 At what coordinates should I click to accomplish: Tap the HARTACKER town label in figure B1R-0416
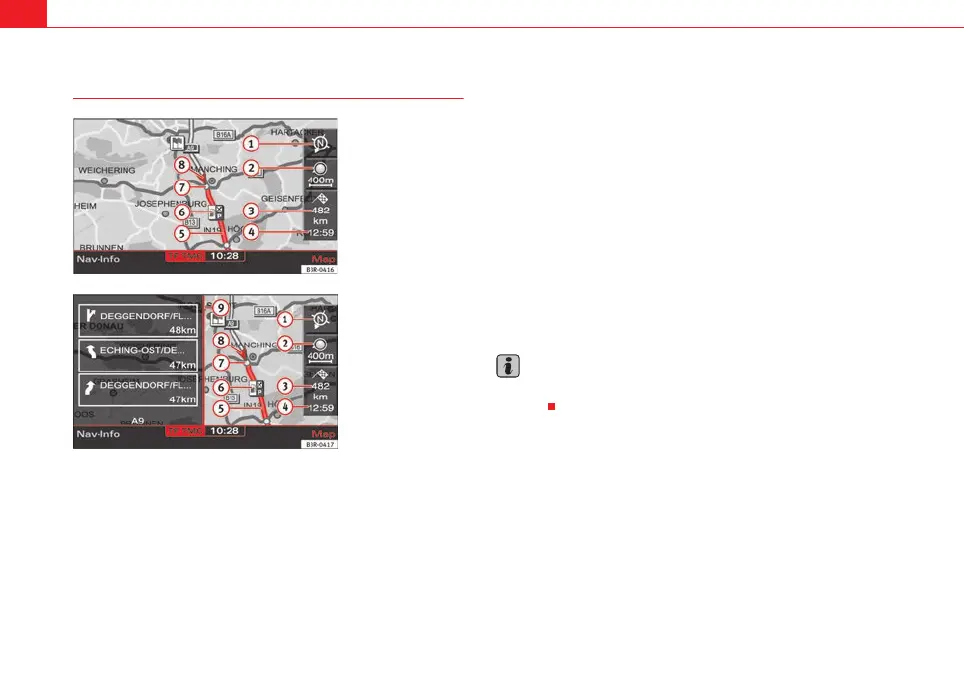[x=297, y=132]
